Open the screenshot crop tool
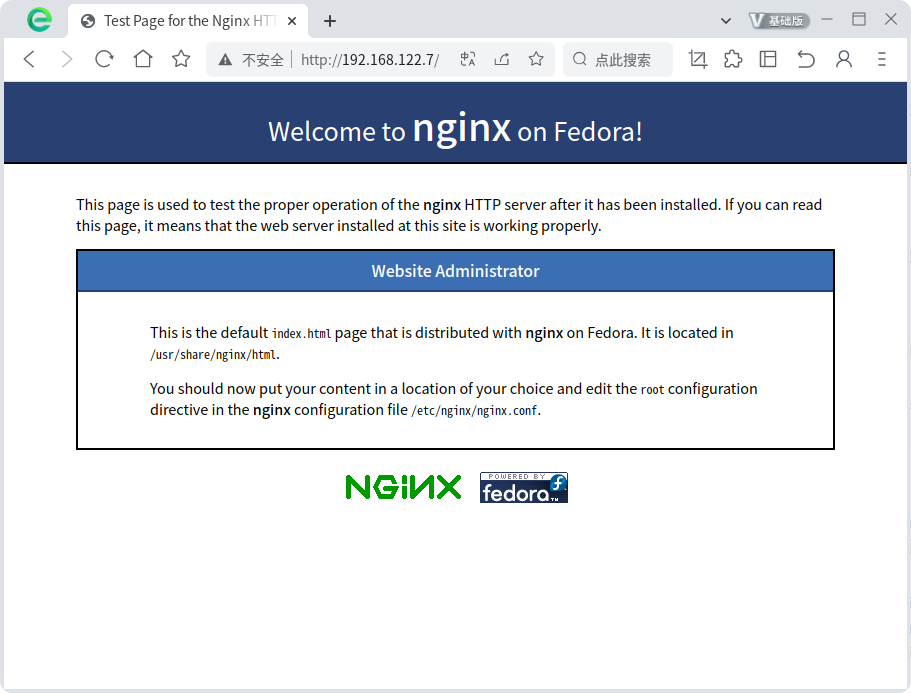Image resolution: width=911 pixels, height=693 pixels. coord(698,60)
